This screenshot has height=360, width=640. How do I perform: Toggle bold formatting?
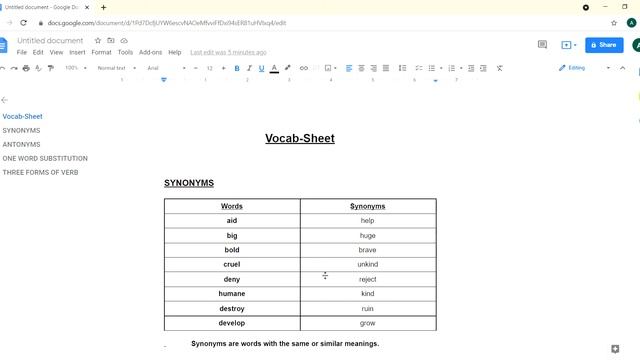point(237,68)
